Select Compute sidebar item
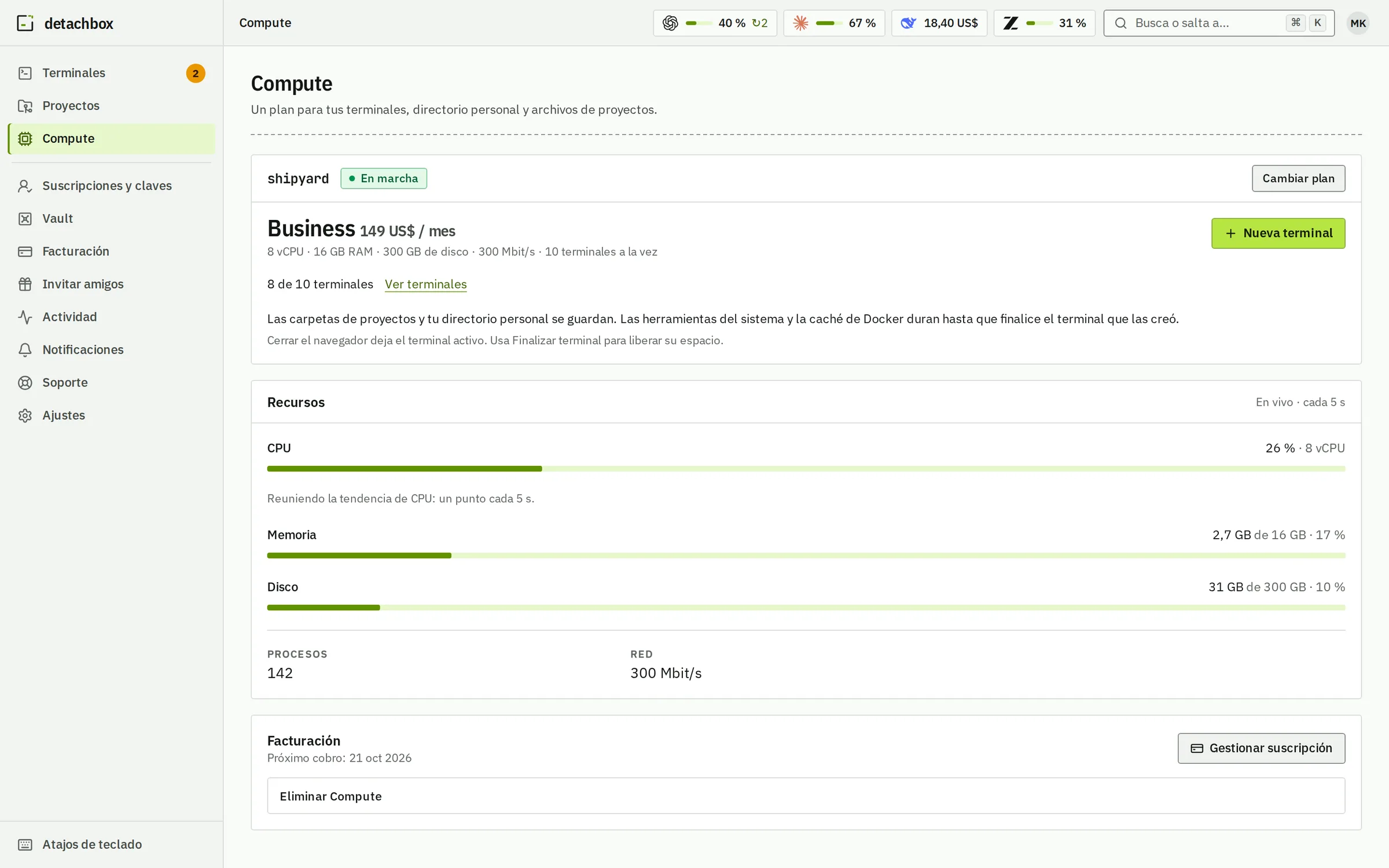The width and height of the screenshot is (1389, 868). 112,139
